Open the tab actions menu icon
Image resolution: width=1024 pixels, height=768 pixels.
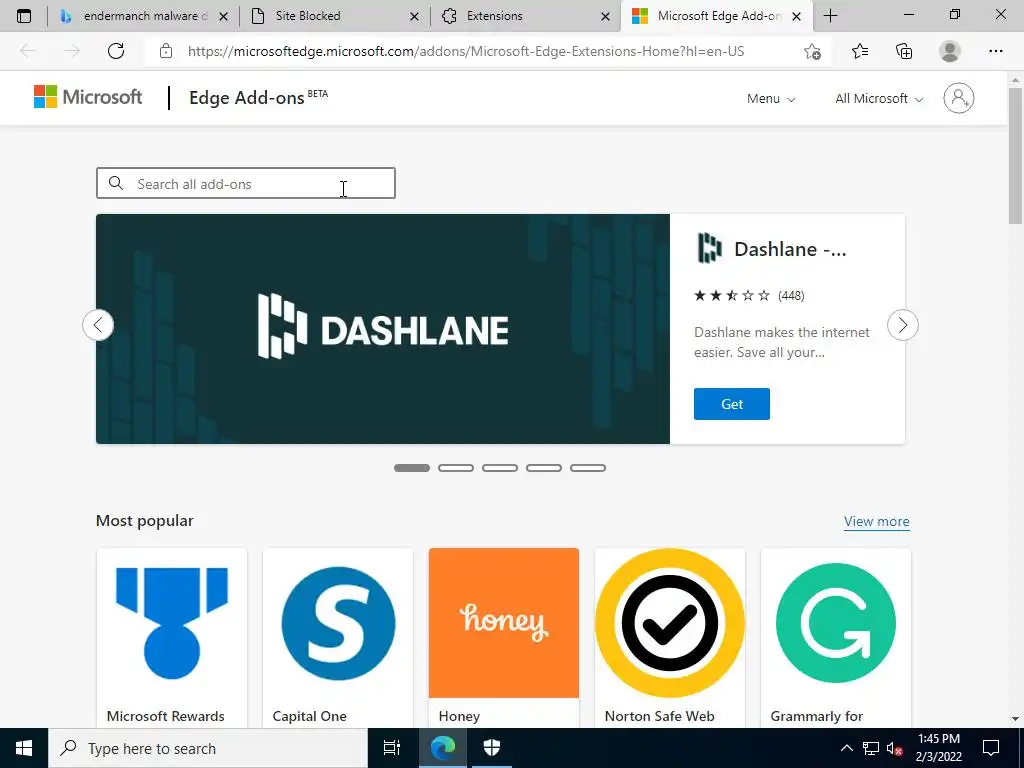[24, 16]
